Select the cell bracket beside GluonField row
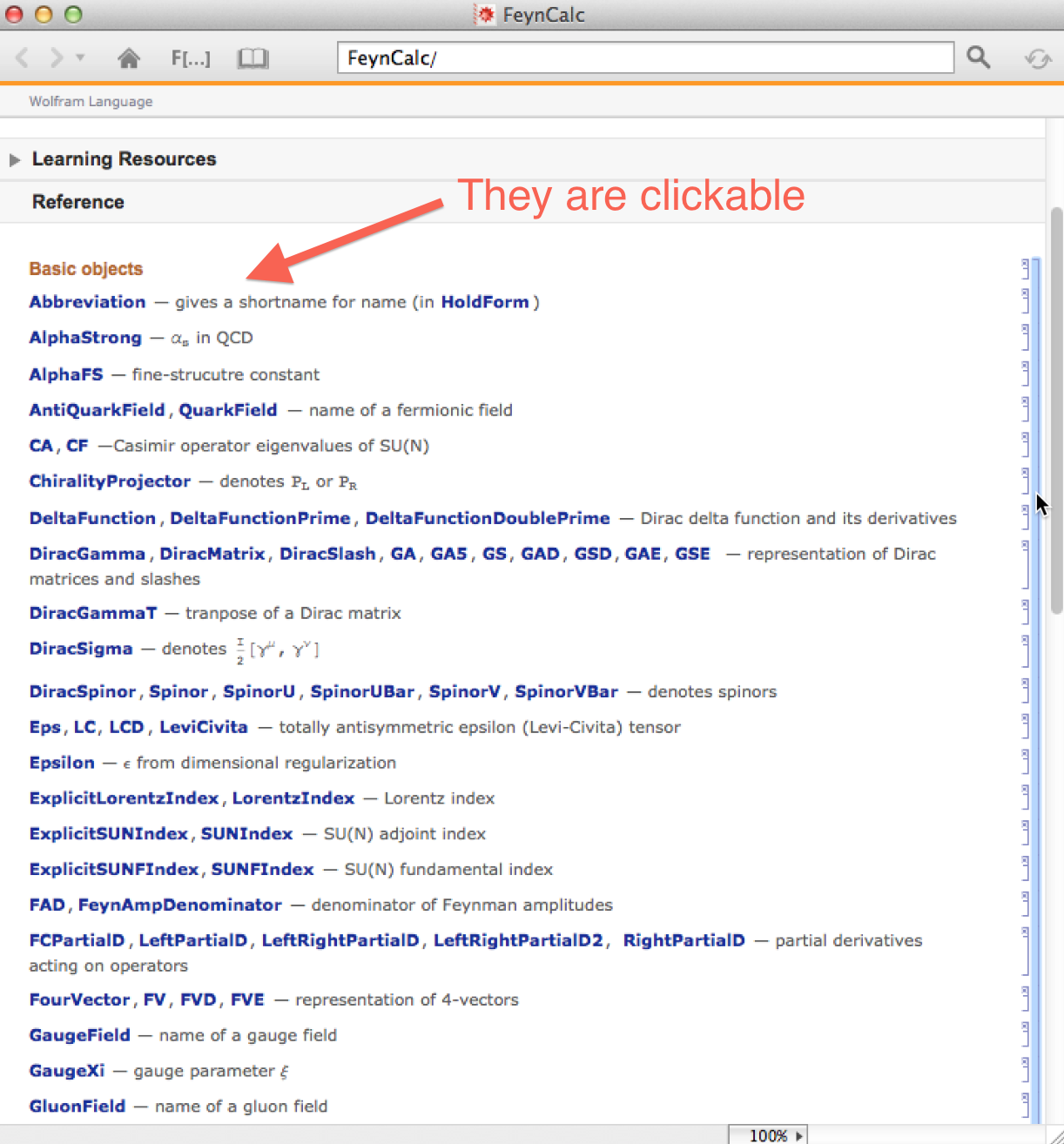This screenshot has width=1064, height=1144. [x=1025, y=1106]
